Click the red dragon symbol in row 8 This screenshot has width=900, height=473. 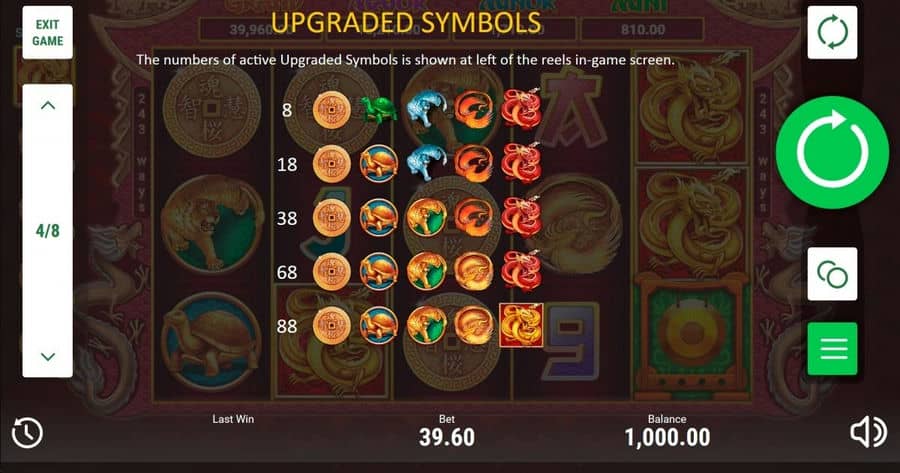tap(521, 108)
